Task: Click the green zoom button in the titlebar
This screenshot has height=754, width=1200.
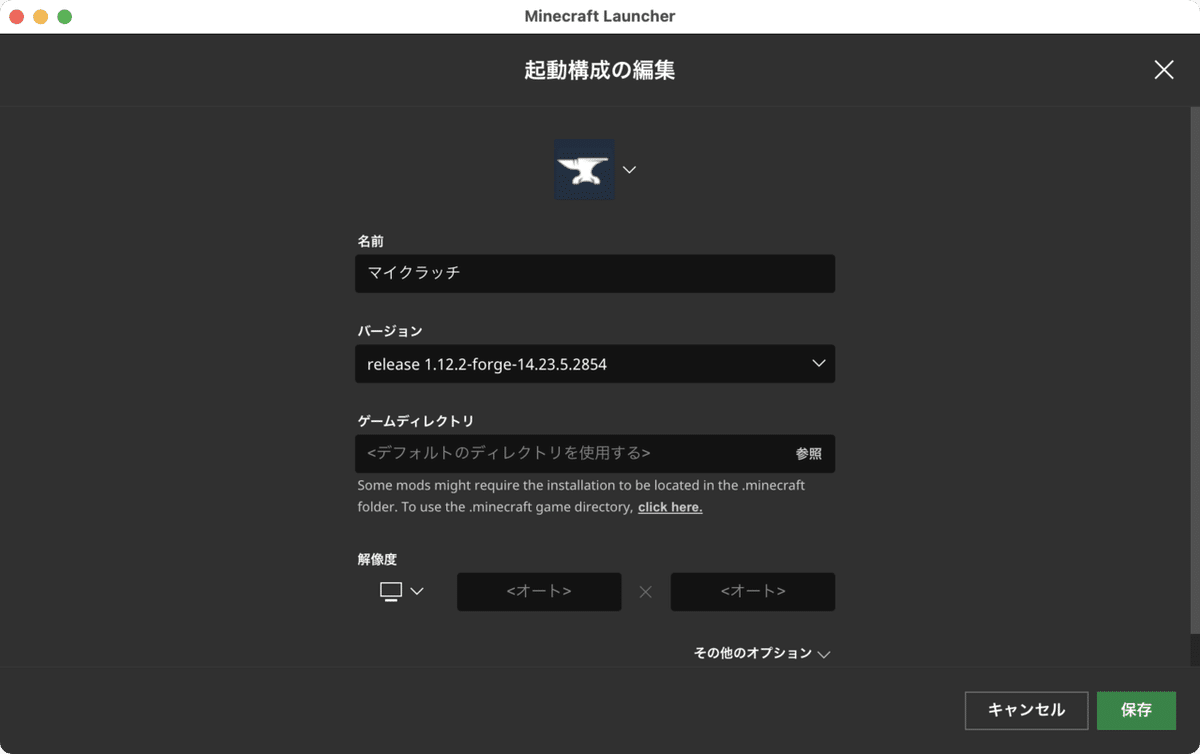Action: click(x=65, y=16)
